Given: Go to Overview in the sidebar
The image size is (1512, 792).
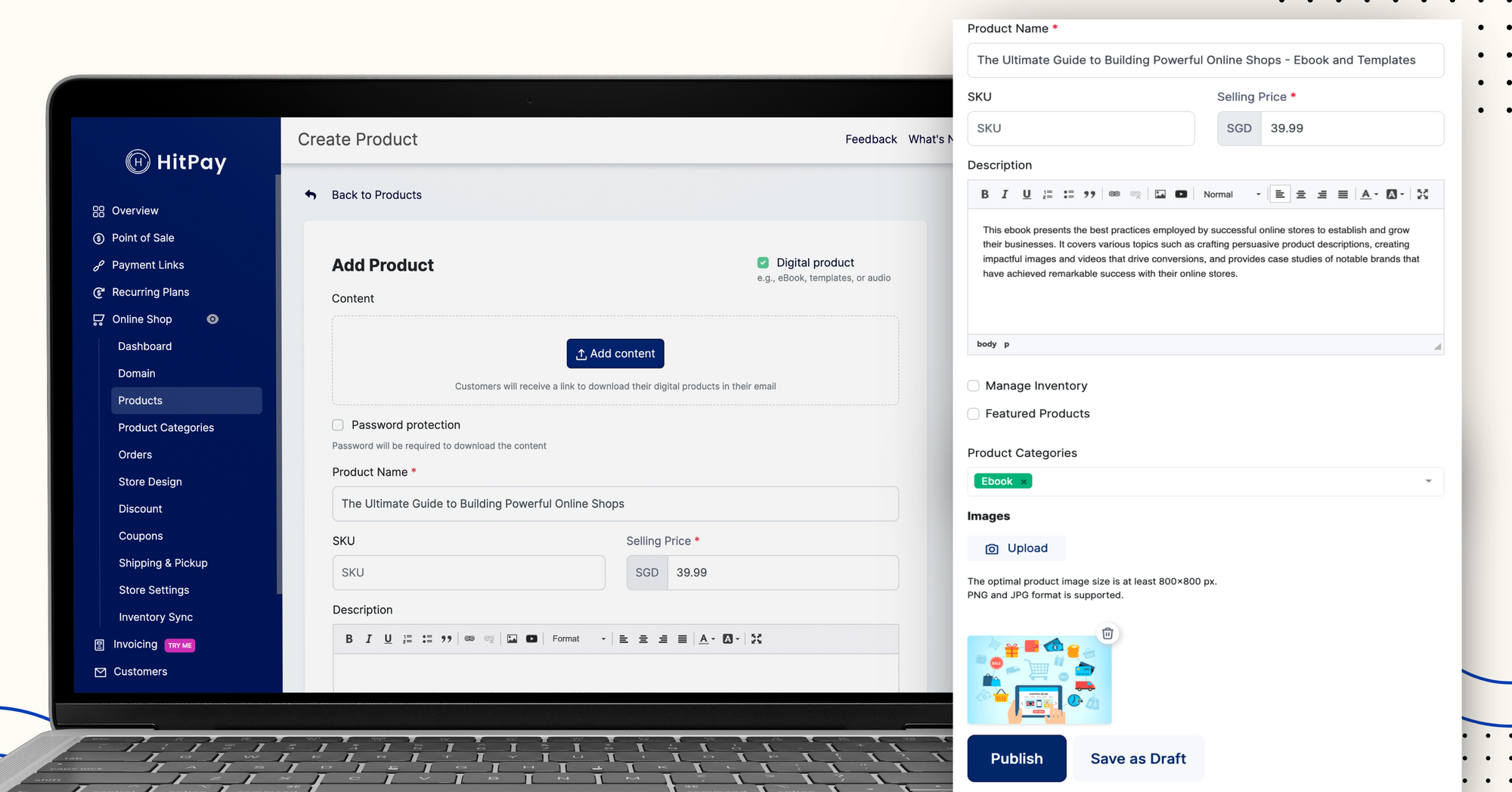Looking at the screenshot, I should 135,211.
